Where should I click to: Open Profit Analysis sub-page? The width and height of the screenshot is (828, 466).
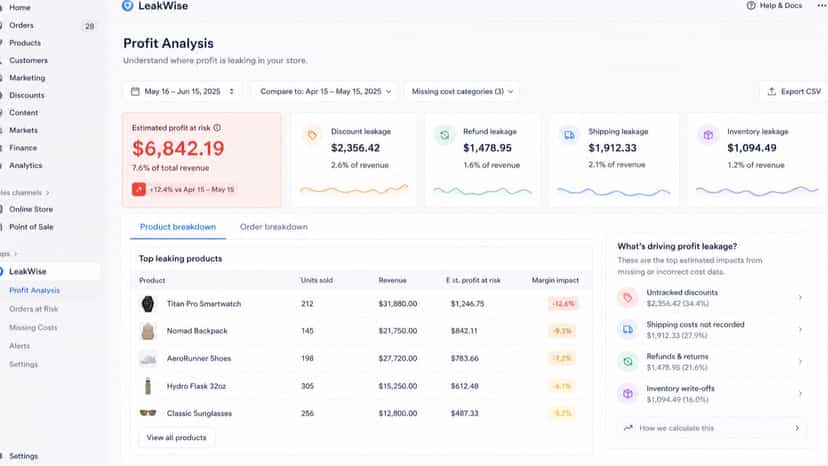pos(34,291)
